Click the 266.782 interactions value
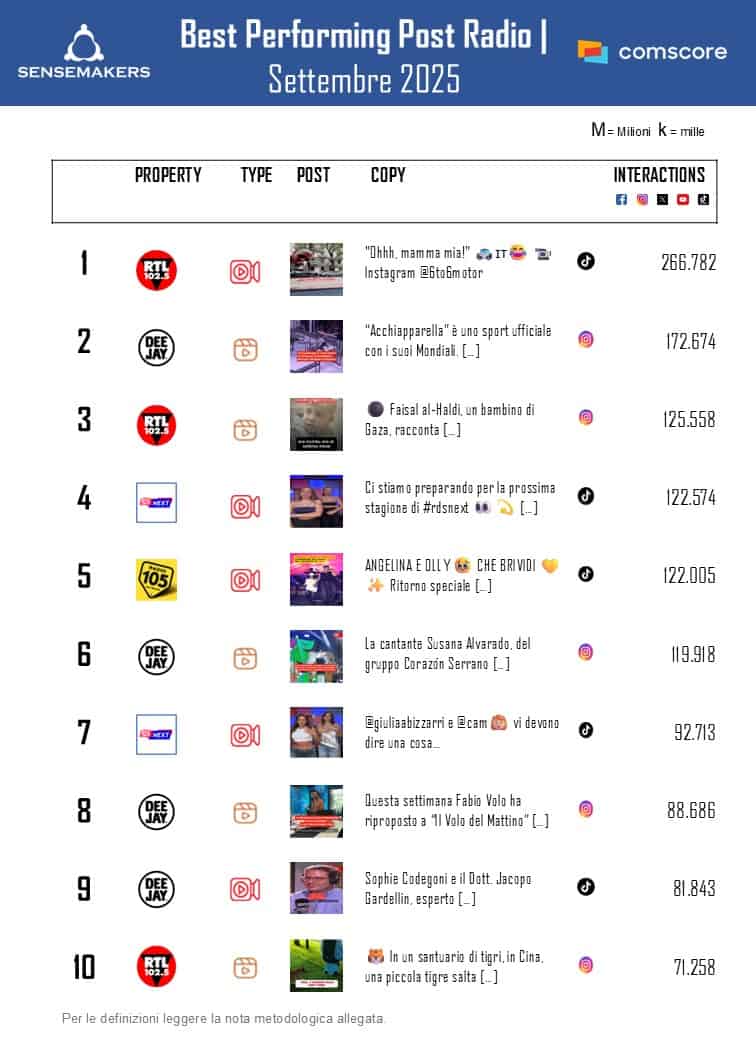The width and height of the screenshot is (756, 1058). click(688, 263)
